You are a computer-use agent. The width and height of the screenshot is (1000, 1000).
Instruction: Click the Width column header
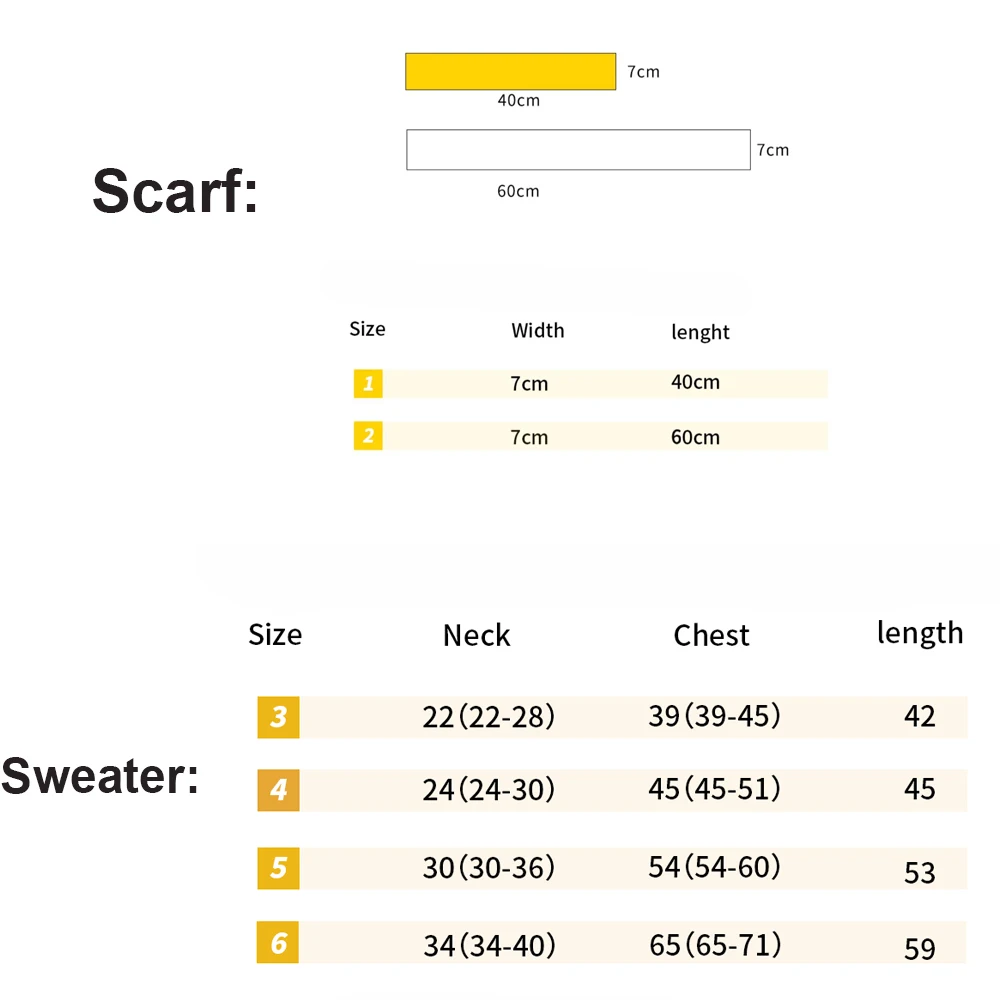pos(537,331)
